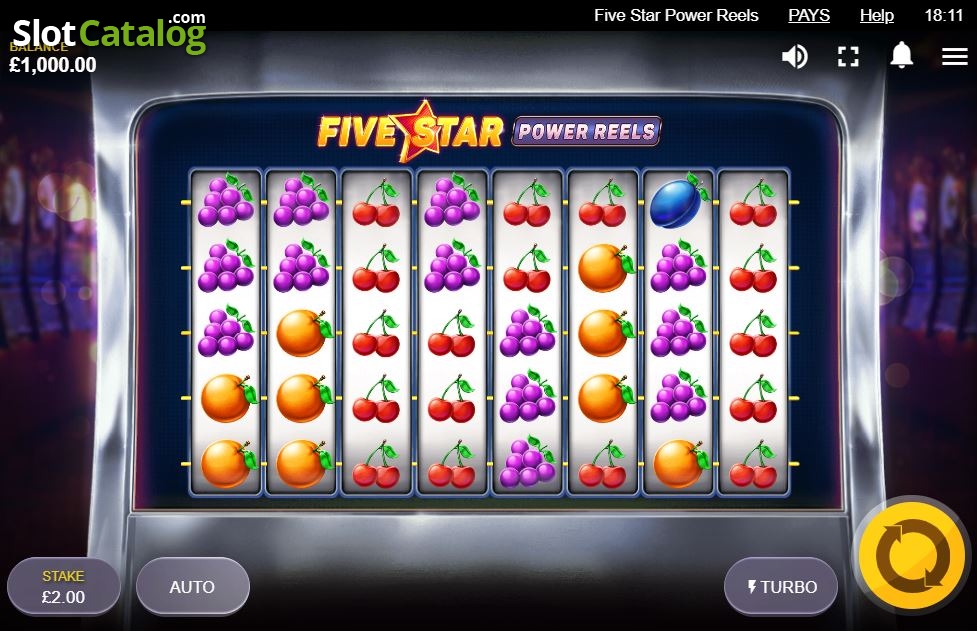Enable AUTO spin mode
977x631 pixels.
pyautogui.click(x=193, y=586)
